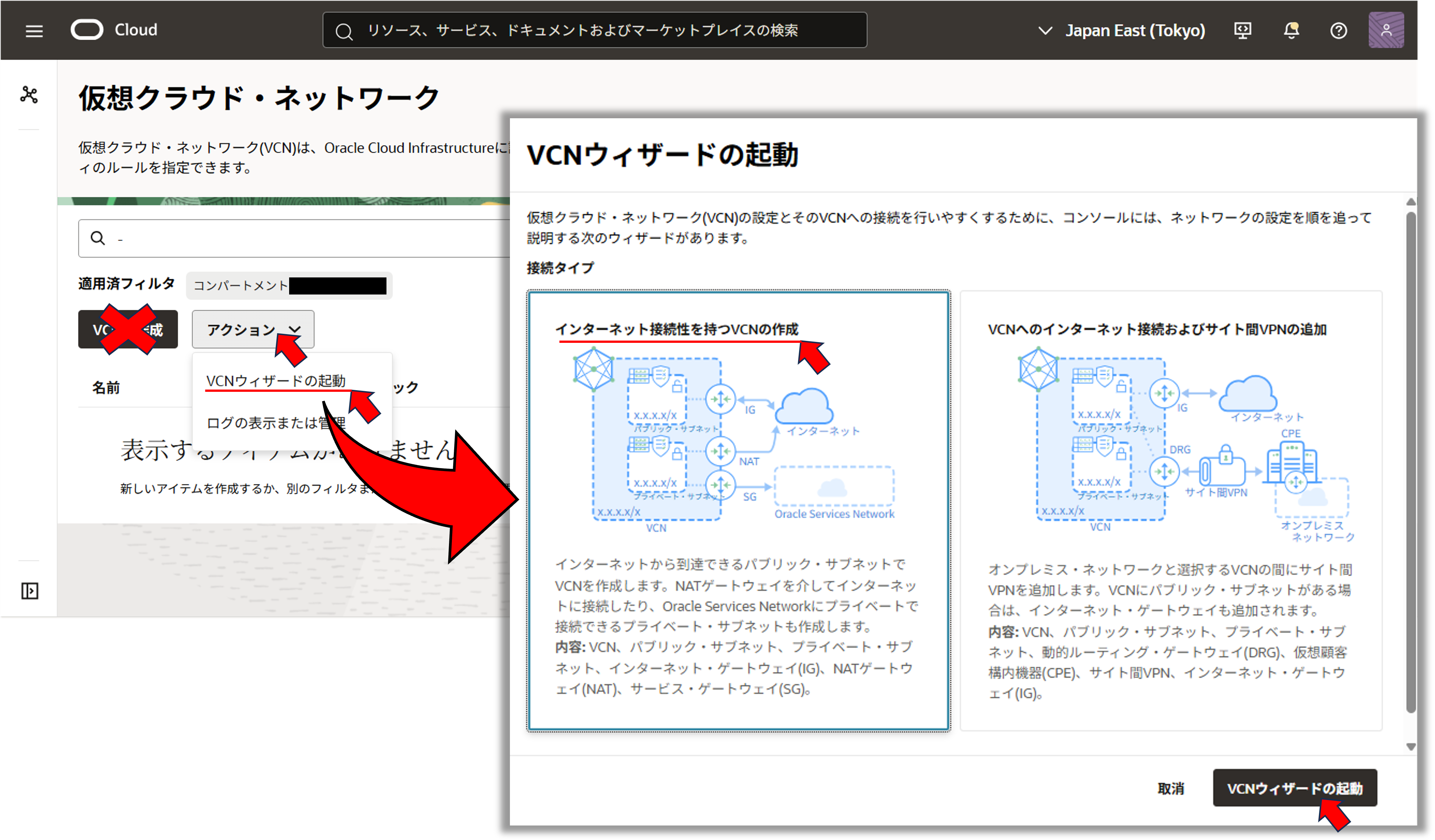Click the 取消 cancel button
Image resolution: width=1435 pixels, height=840 pixels.
[x=1170, y=788]
